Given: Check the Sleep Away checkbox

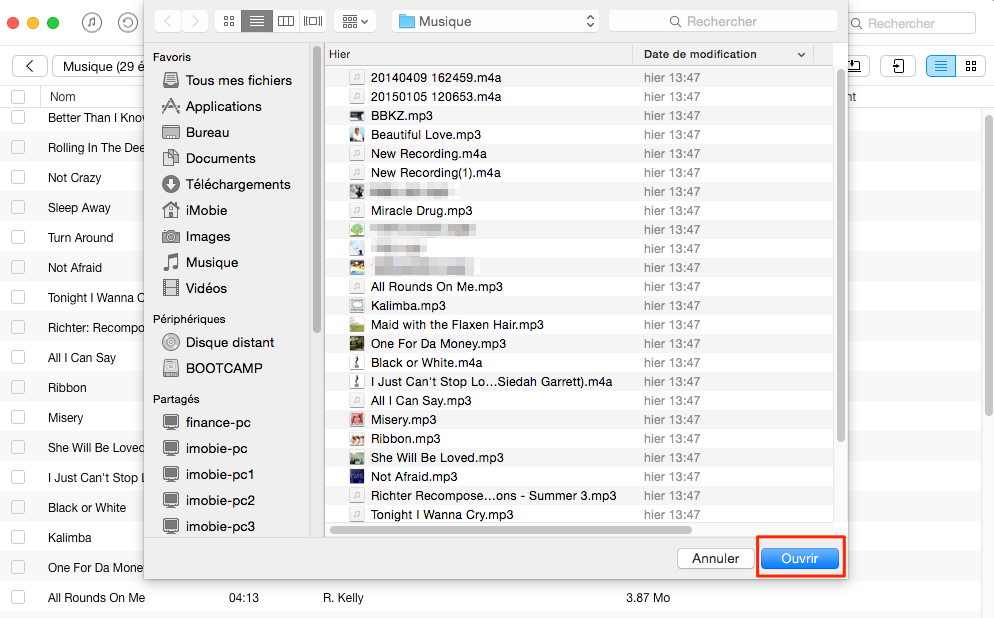Looking at the screenshot, I should pyautogui.click(x=18, y=207).
